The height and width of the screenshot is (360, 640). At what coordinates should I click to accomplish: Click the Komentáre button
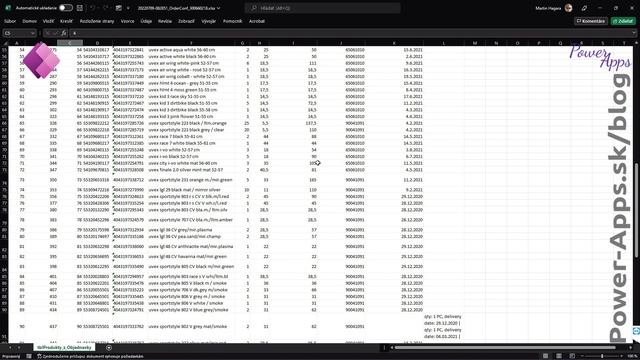pyautogui.click(x=591, y=21)
